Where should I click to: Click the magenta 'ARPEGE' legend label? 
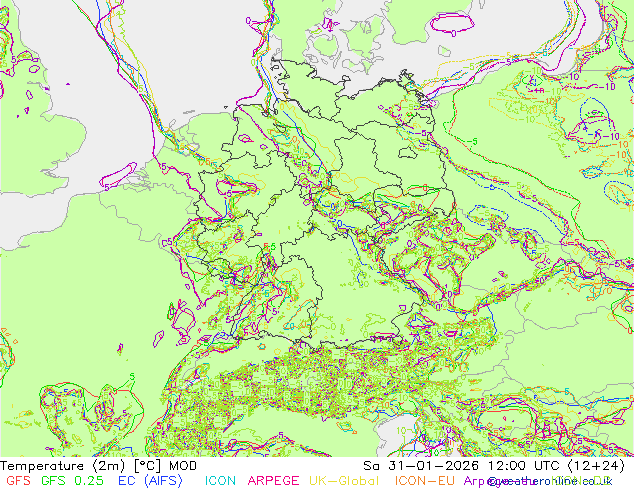(273, 481)
